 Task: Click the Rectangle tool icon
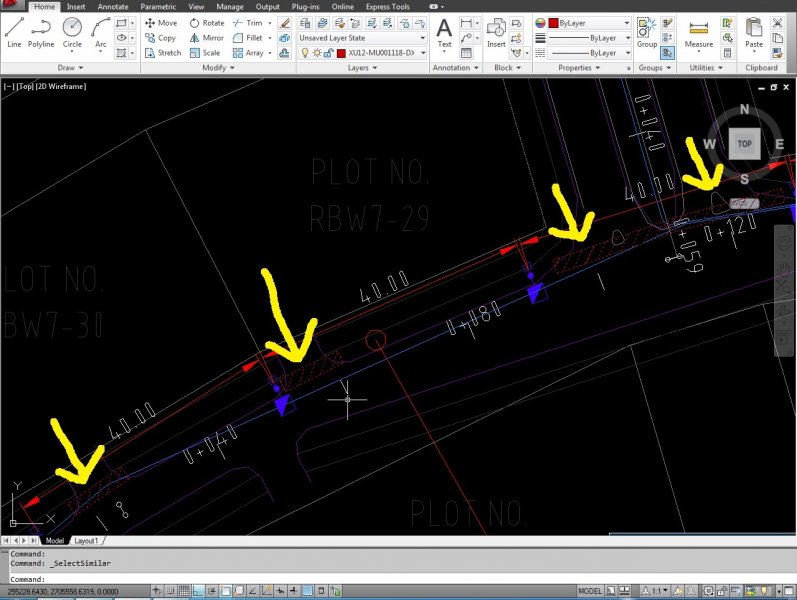pyautogui.click(x=121, y=23)
